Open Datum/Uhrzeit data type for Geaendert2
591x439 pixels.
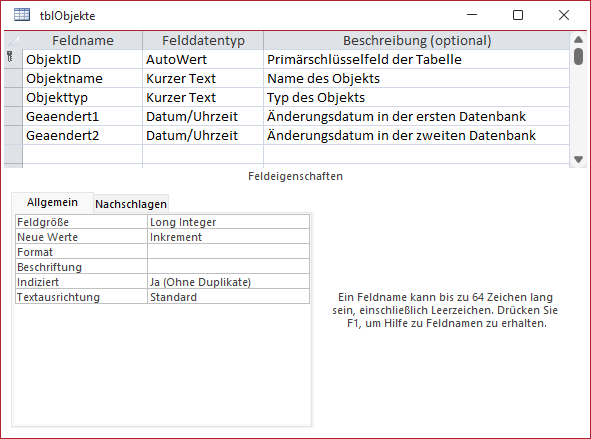[203, 135]
